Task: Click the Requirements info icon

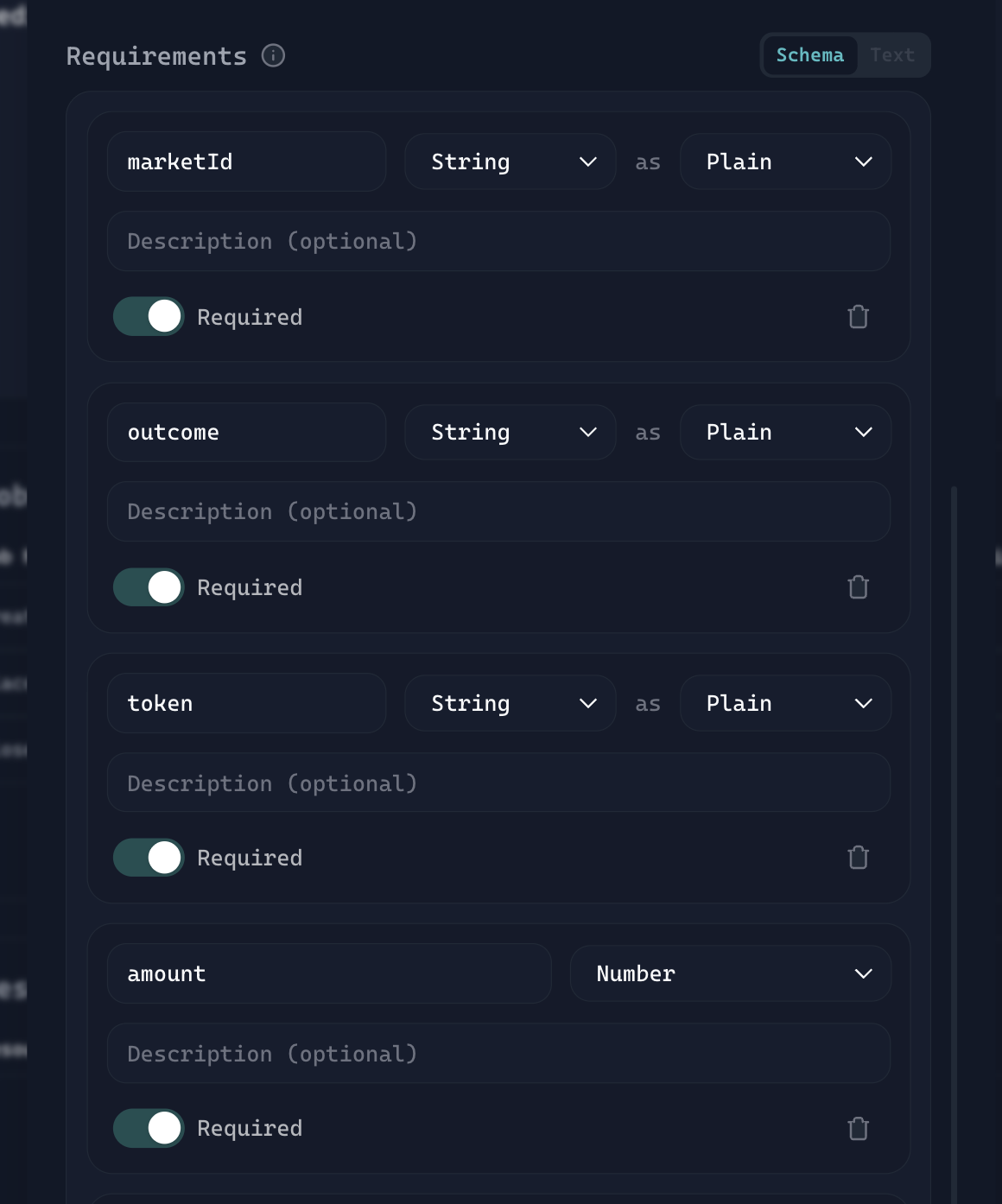Action: click(273, 56)
